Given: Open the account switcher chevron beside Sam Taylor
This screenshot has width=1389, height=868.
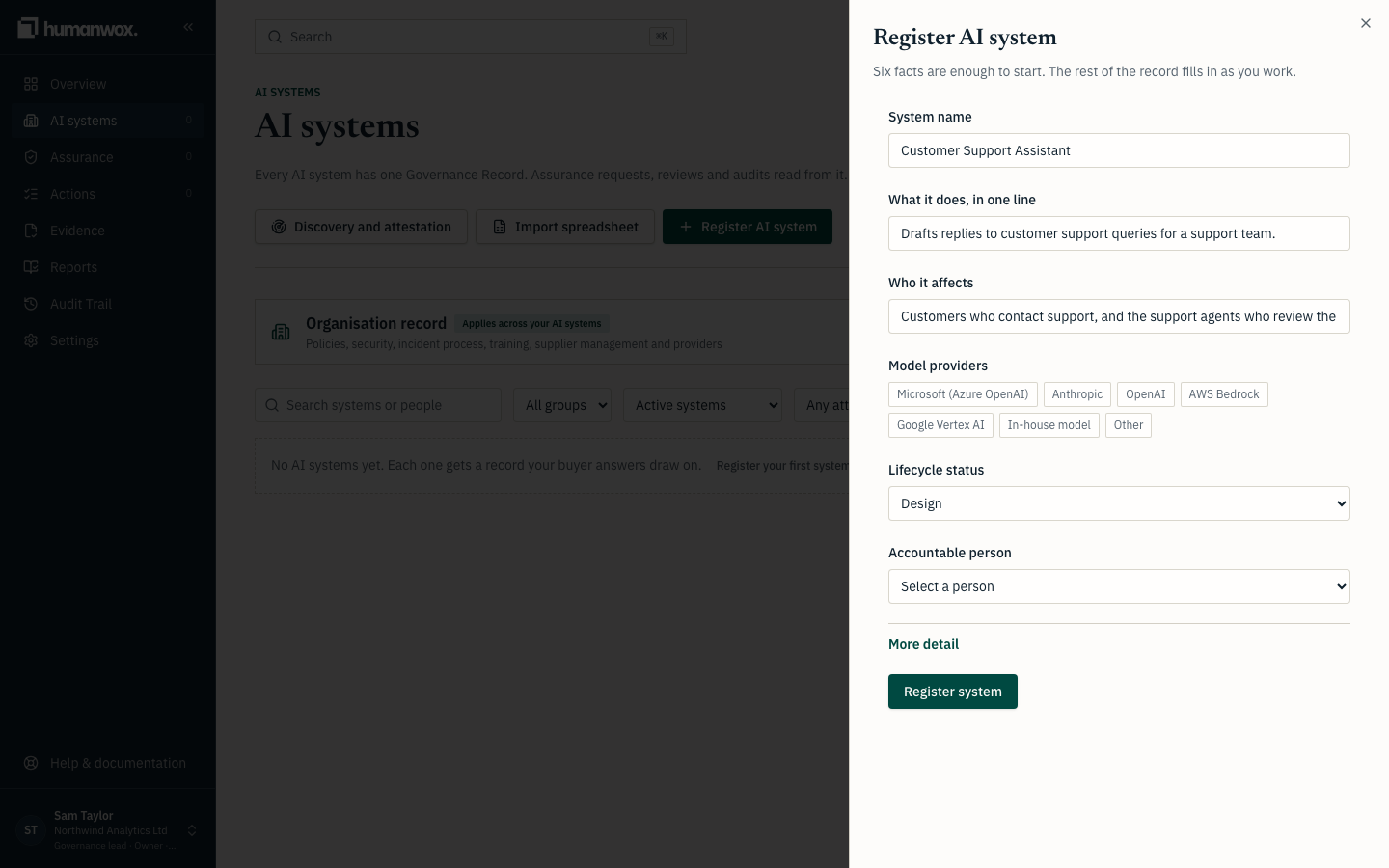Looking at the screenshot, I should pyautogui.click(x=192, y=830).
